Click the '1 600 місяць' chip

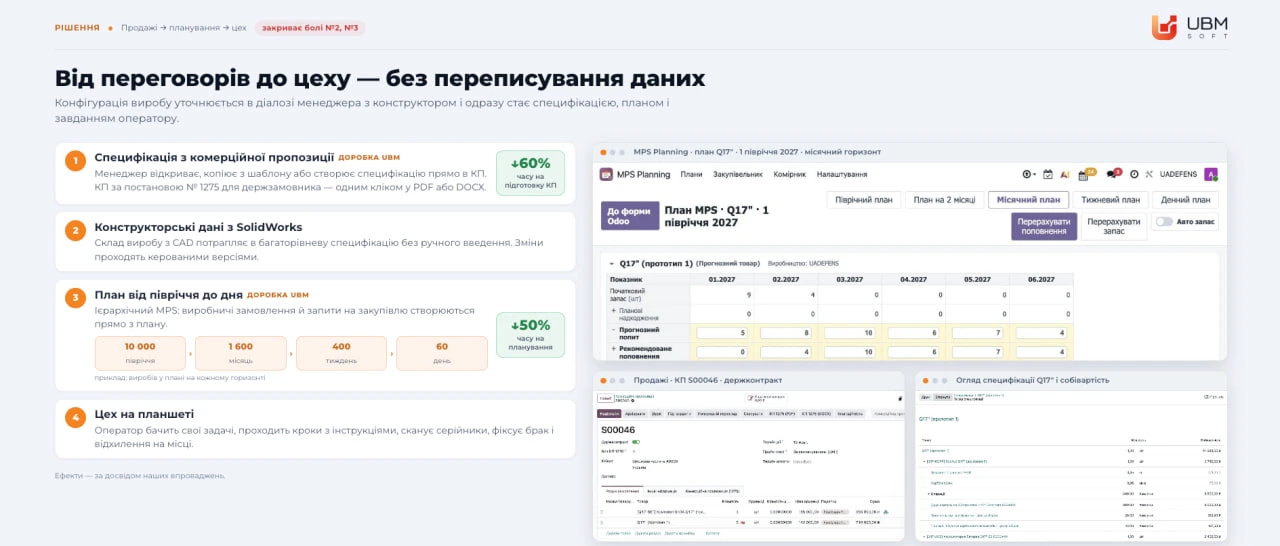coord(241,352)
